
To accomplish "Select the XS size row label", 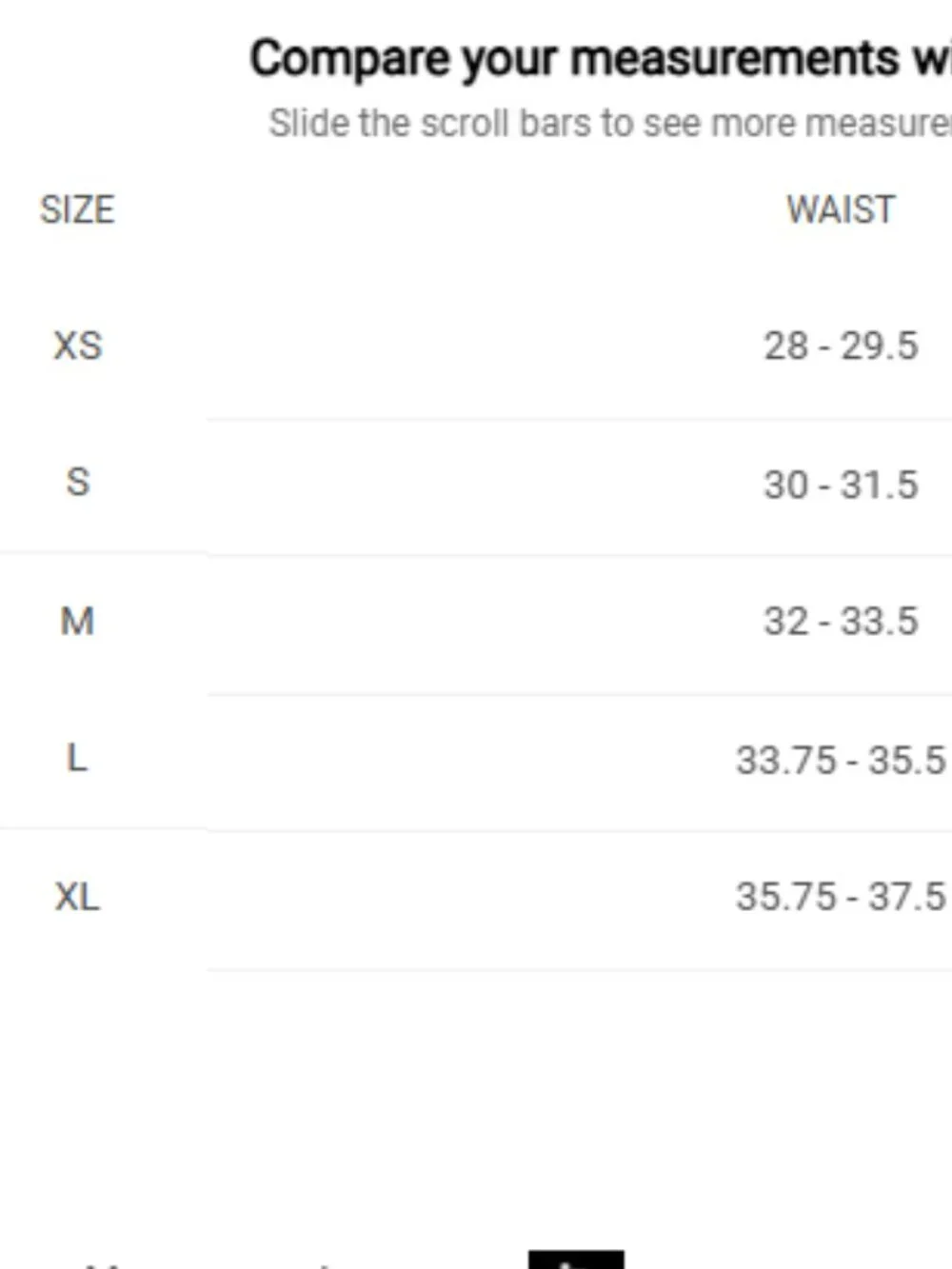I will pos(77,346).
